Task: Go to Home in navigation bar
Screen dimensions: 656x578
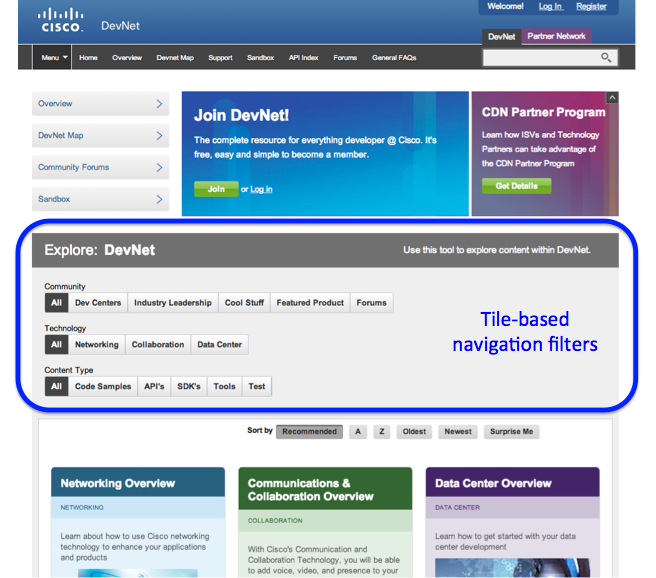Action: click(x=88, y=58)
